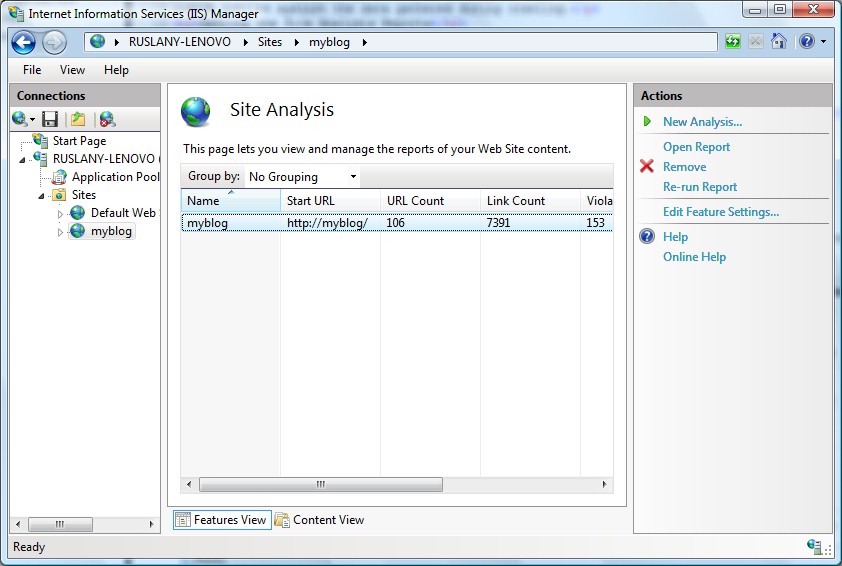Click the Start Page icon in the tree
842x566 pixels.
point(40,141)
